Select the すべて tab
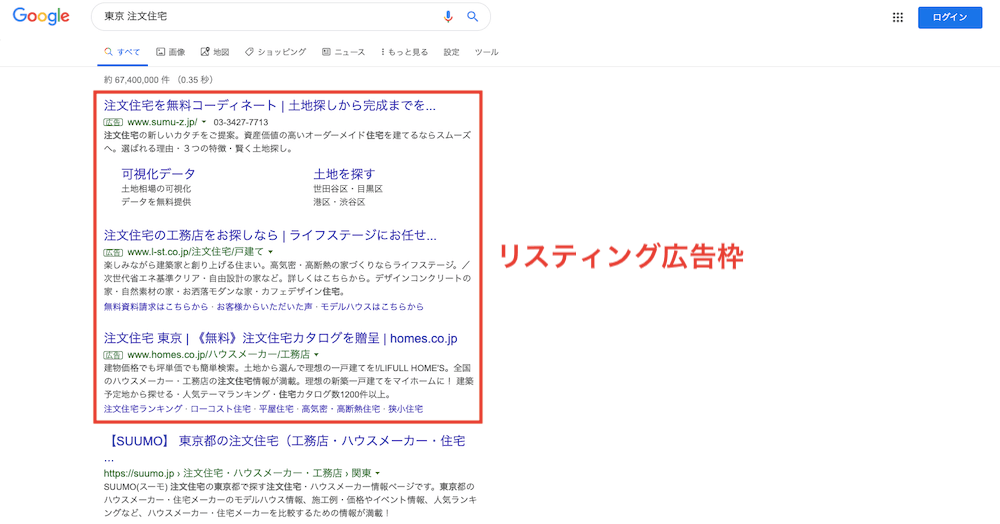Viewport: 1000px width, 524px height. (x=122, y=52)
